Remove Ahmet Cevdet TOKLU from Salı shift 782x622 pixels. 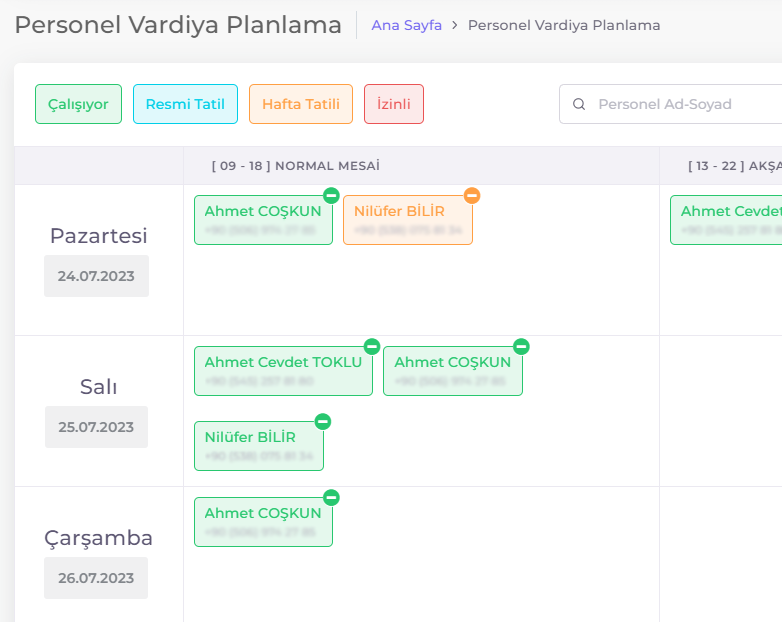coord(372,346)
